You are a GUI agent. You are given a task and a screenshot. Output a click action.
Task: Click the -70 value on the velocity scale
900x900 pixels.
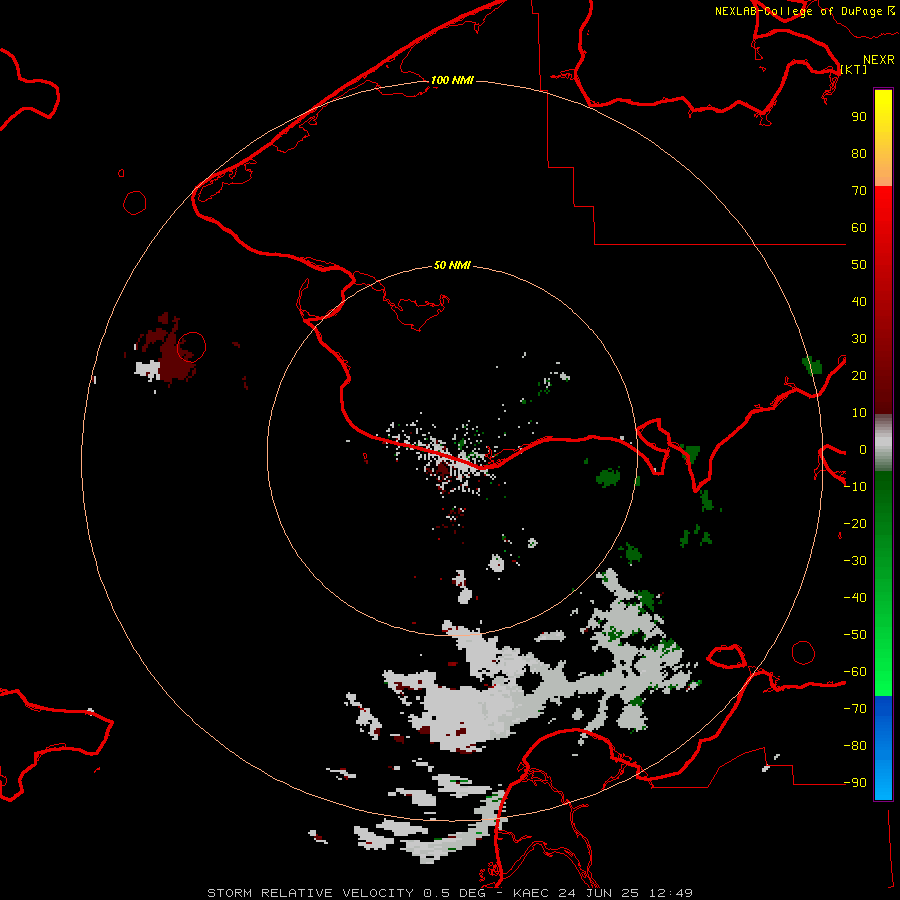(855, 709)
